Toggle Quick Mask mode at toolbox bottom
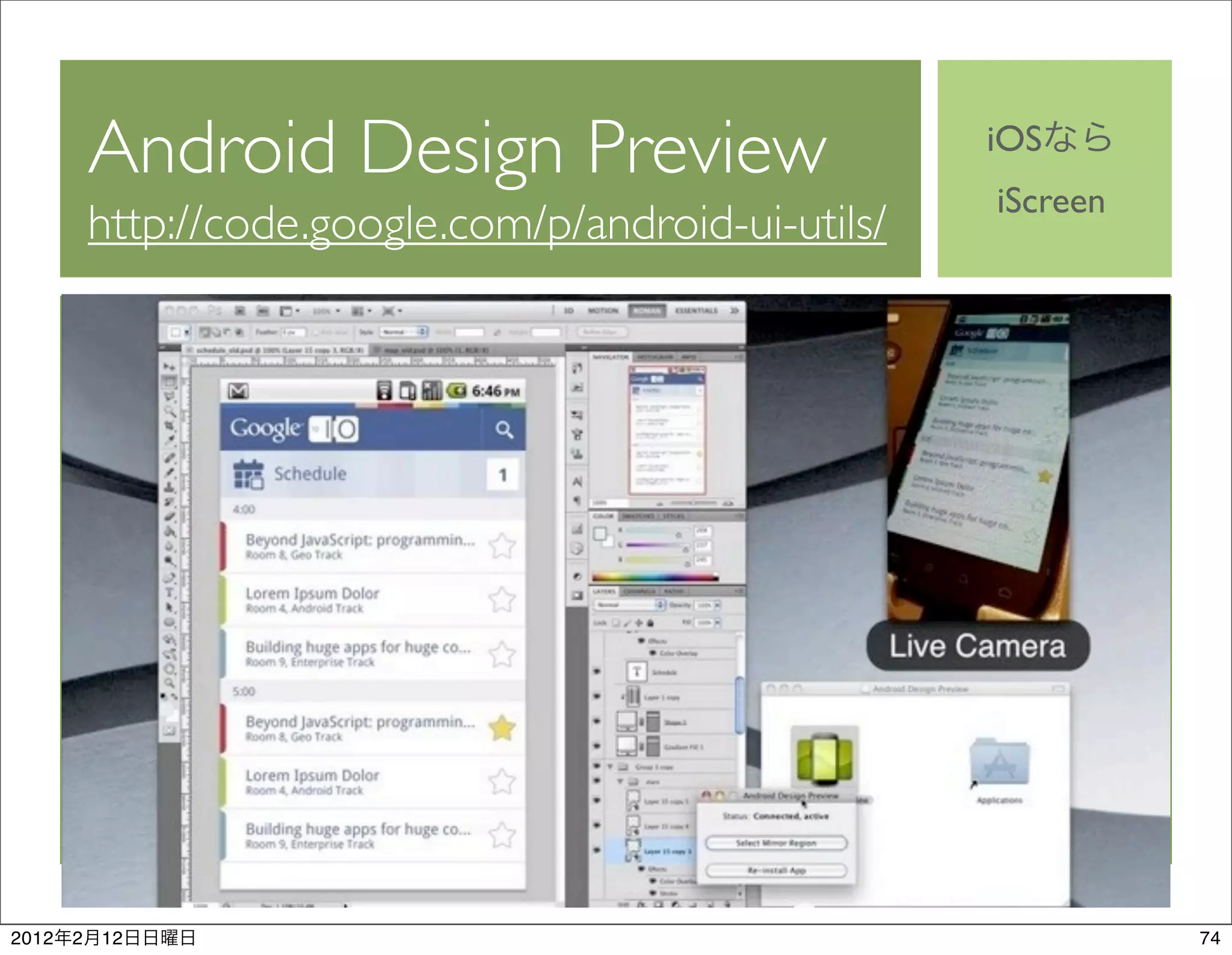Viewport: 1232px width, 955px height. point(169,731)
